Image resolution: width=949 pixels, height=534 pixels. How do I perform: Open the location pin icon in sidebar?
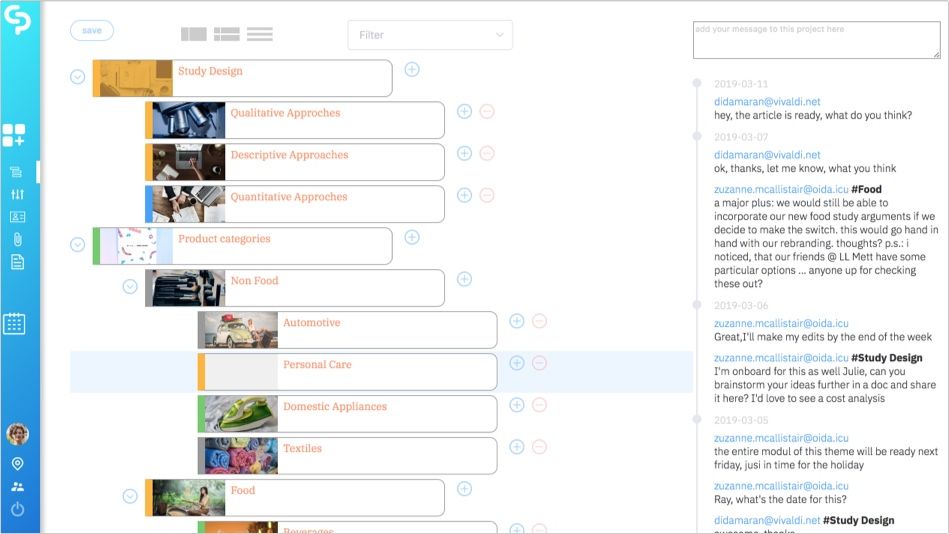click(x=17, y=464)
